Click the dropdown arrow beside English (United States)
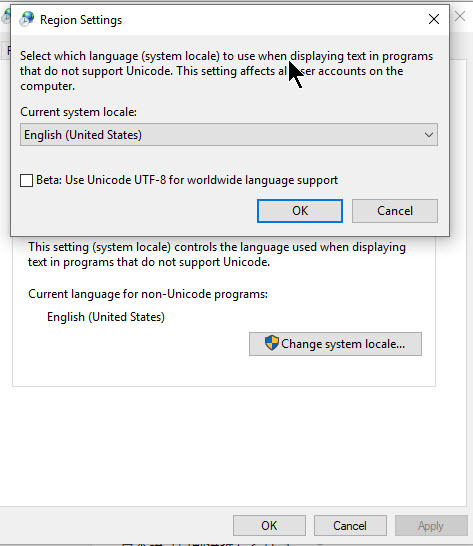473x546 pixels. click(x=429, y=134)
